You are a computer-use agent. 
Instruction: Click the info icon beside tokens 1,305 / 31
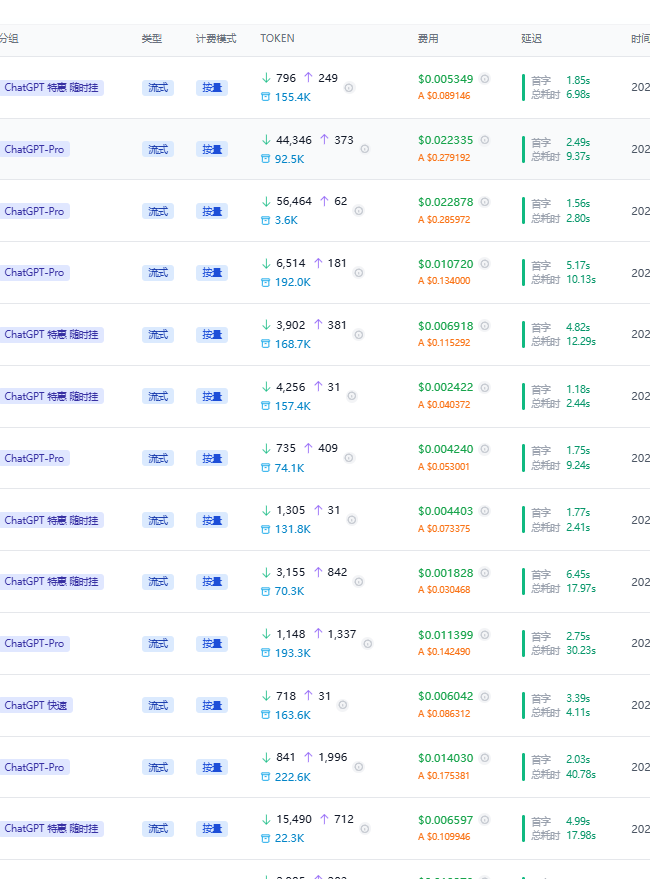click(x=352, y=520)
